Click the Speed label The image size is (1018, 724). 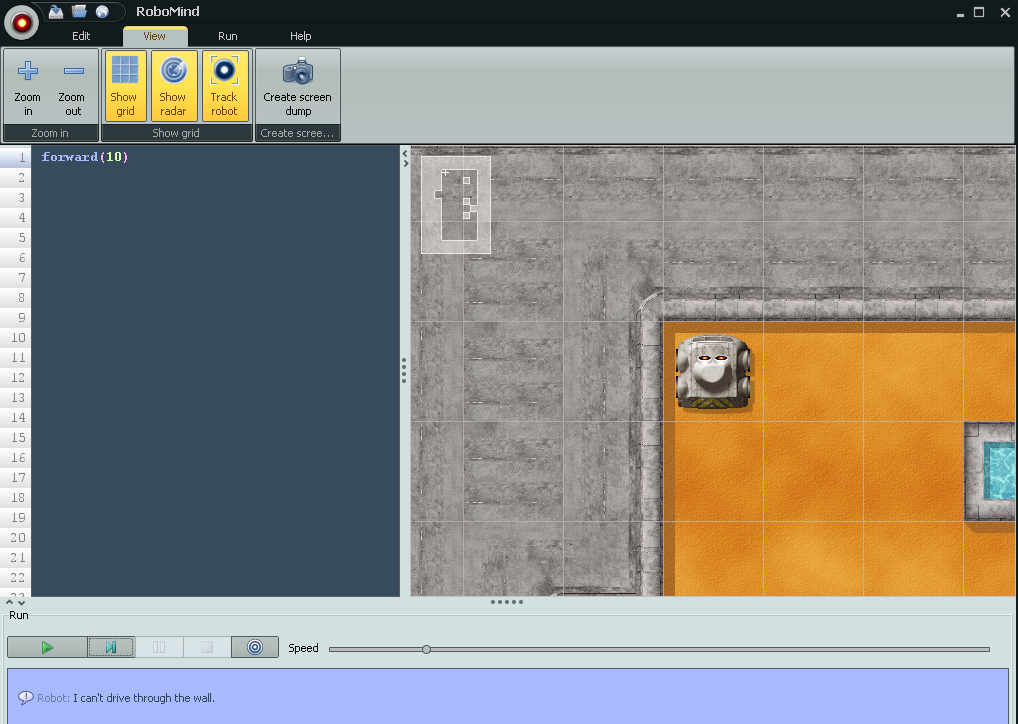[303, 648]
